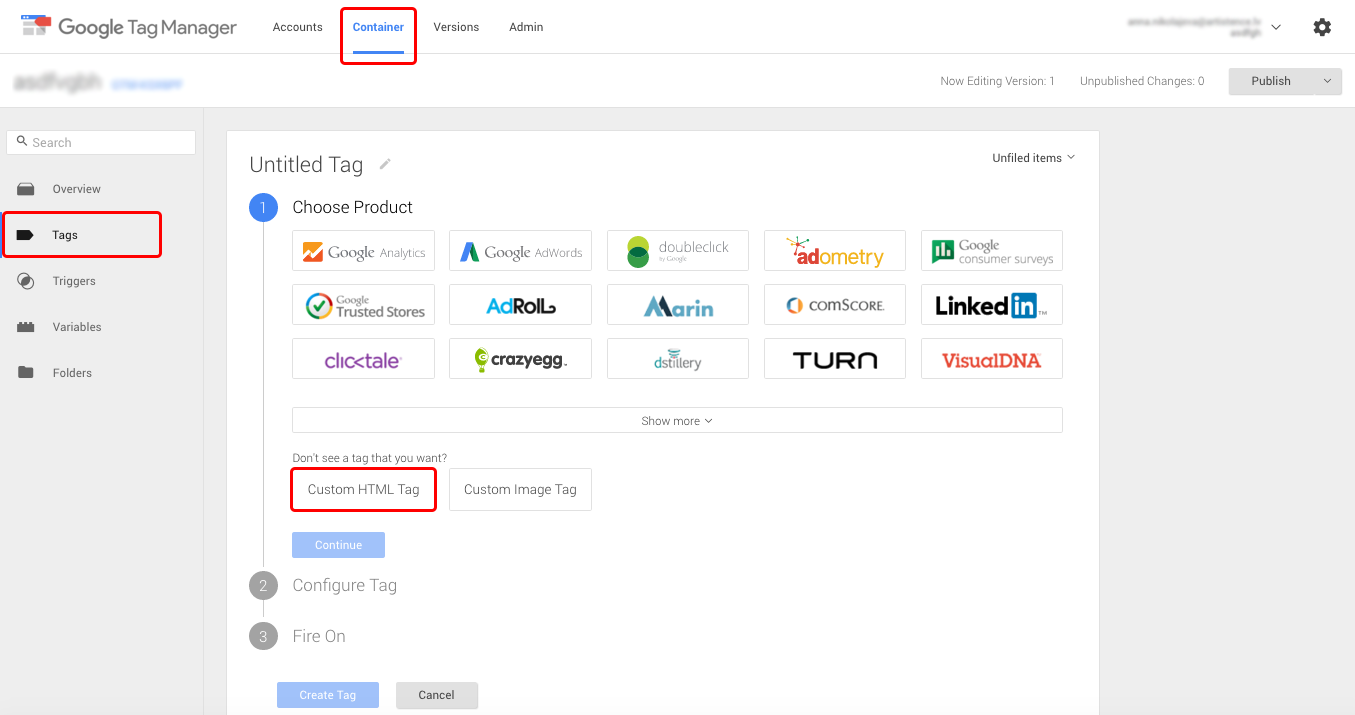
Task: Choose the Crazy Egg product tile
Action: tap(520, 359)
